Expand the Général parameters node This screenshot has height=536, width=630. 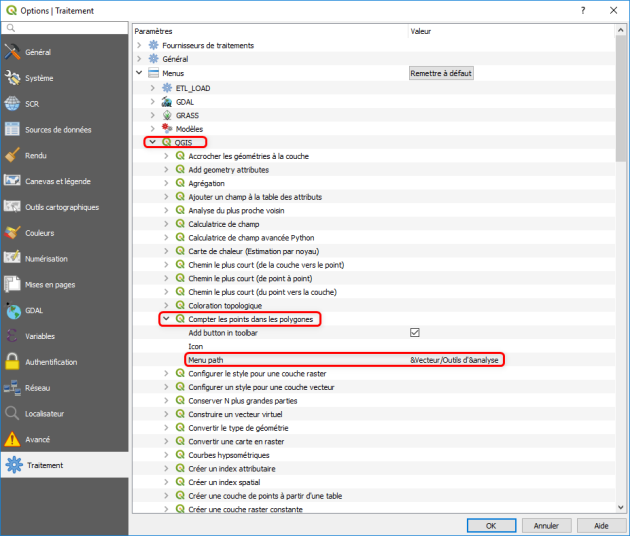139,59
